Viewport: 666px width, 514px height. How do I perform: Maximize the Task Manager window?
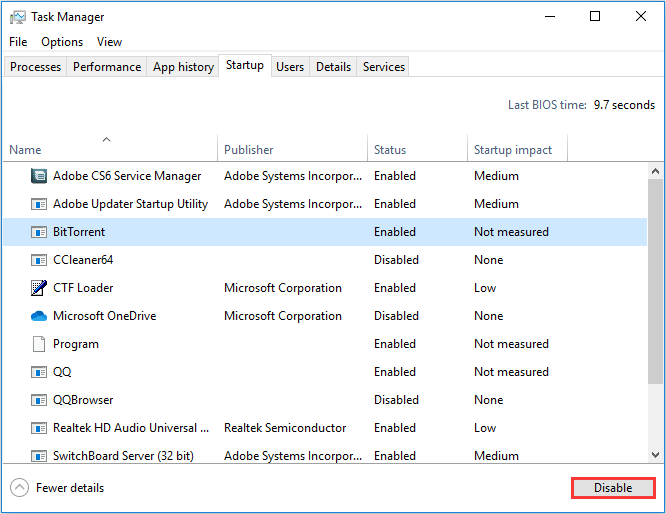pos(595,17)
